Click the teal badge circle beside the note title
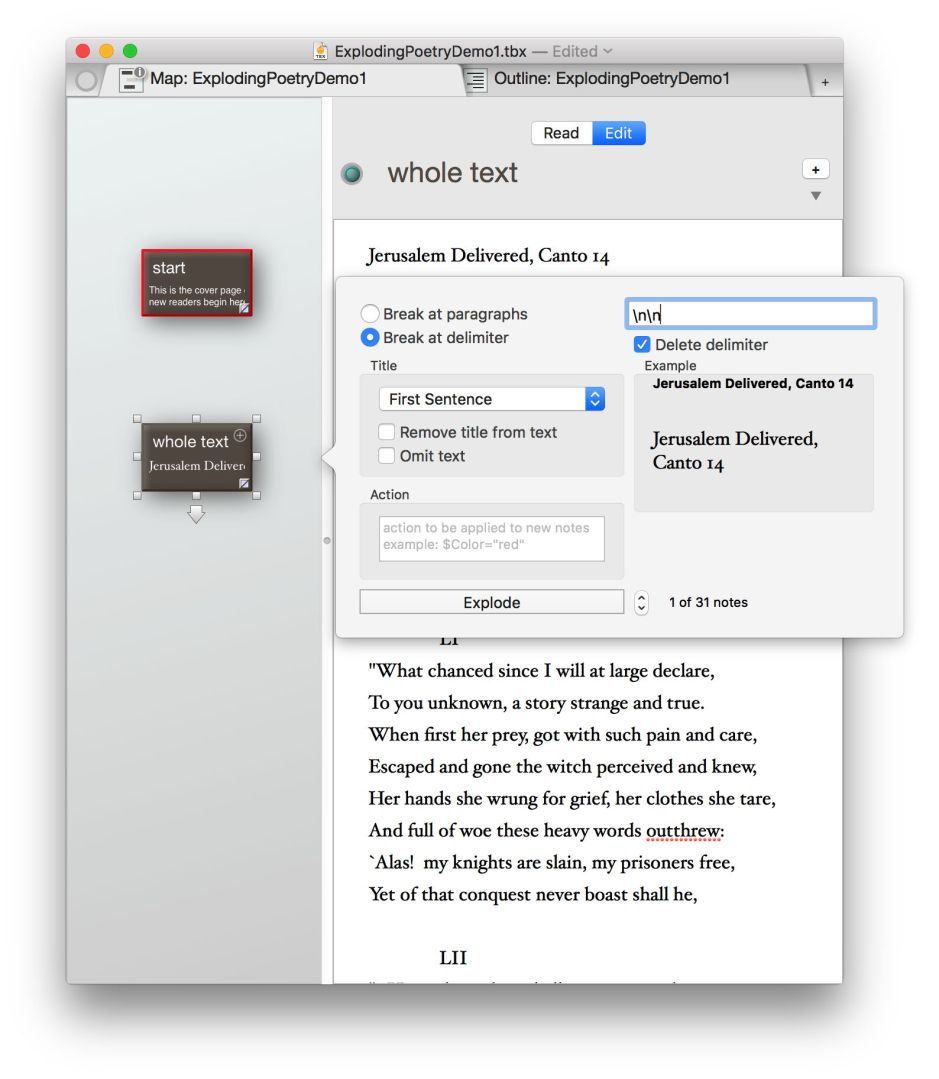This screenshot has width=939, height=1079. click(351, 174)
